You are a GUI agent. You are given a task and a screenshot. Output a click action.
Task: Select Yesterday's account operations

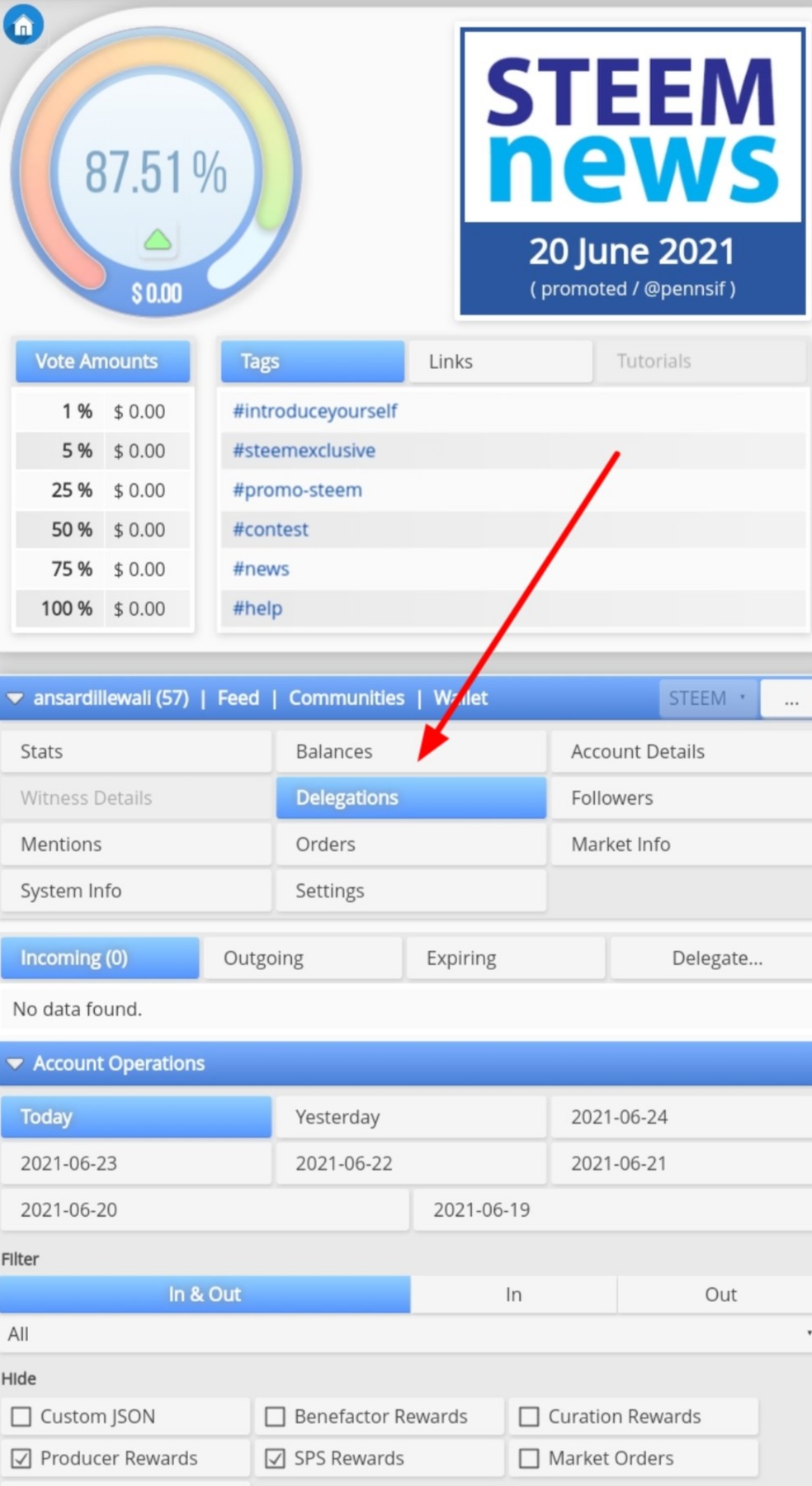tap(411, 1117)
